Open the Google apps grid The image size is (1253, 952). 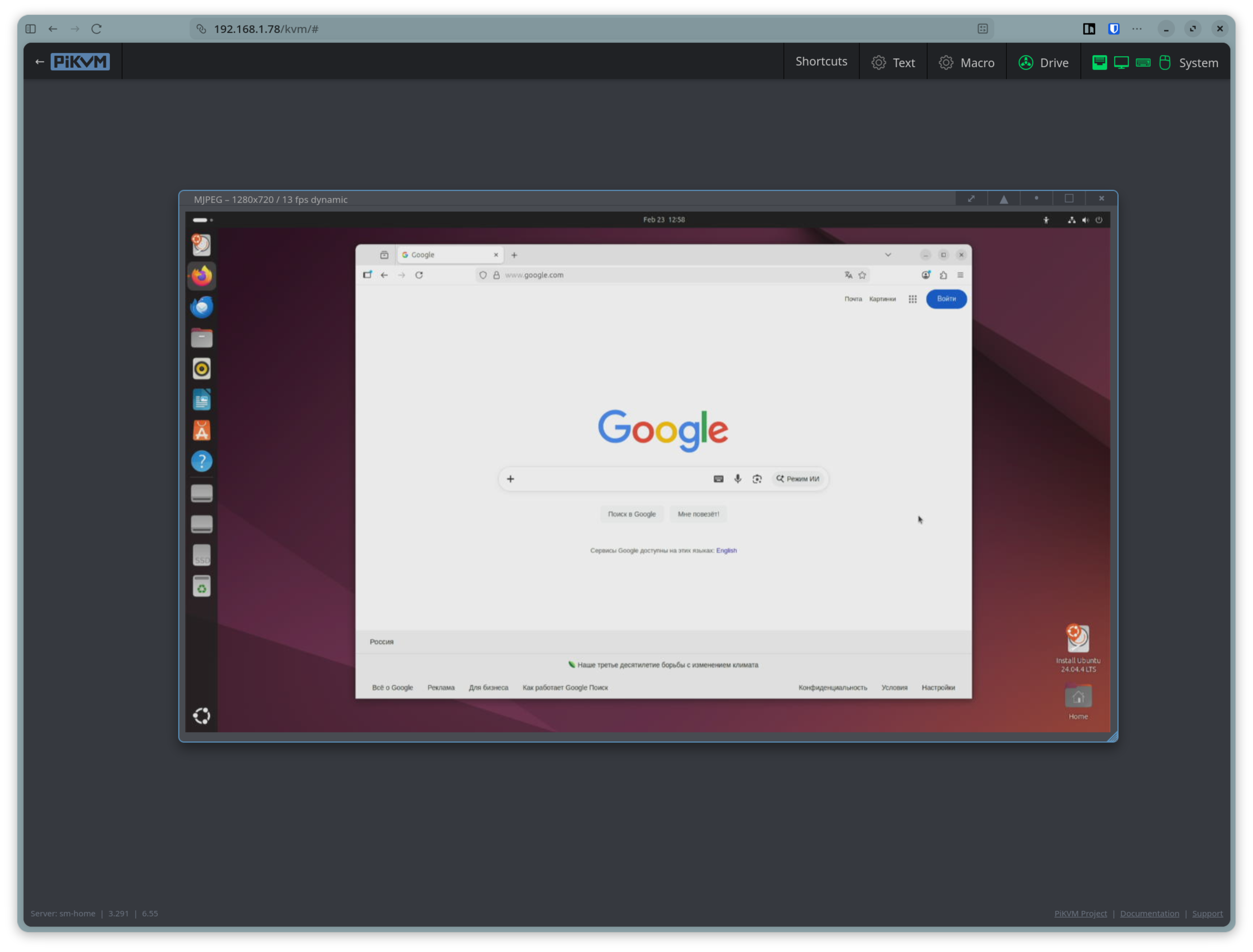(912, 299)
